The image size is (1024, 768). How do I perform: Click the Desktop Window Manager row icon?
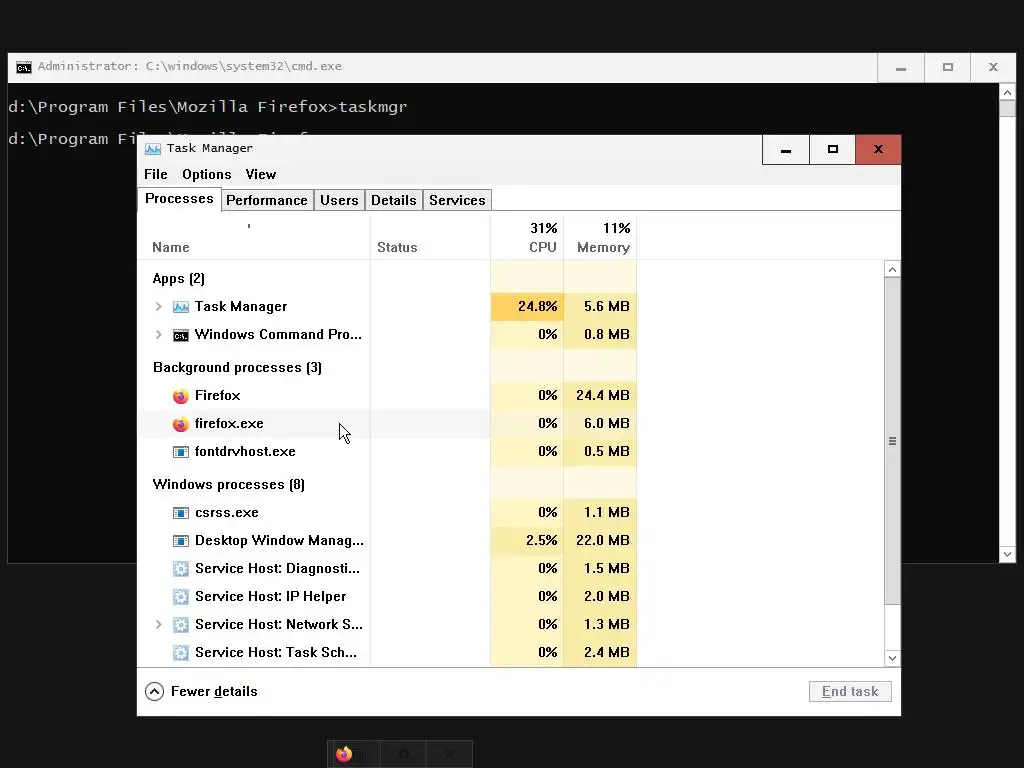(181, 541)
